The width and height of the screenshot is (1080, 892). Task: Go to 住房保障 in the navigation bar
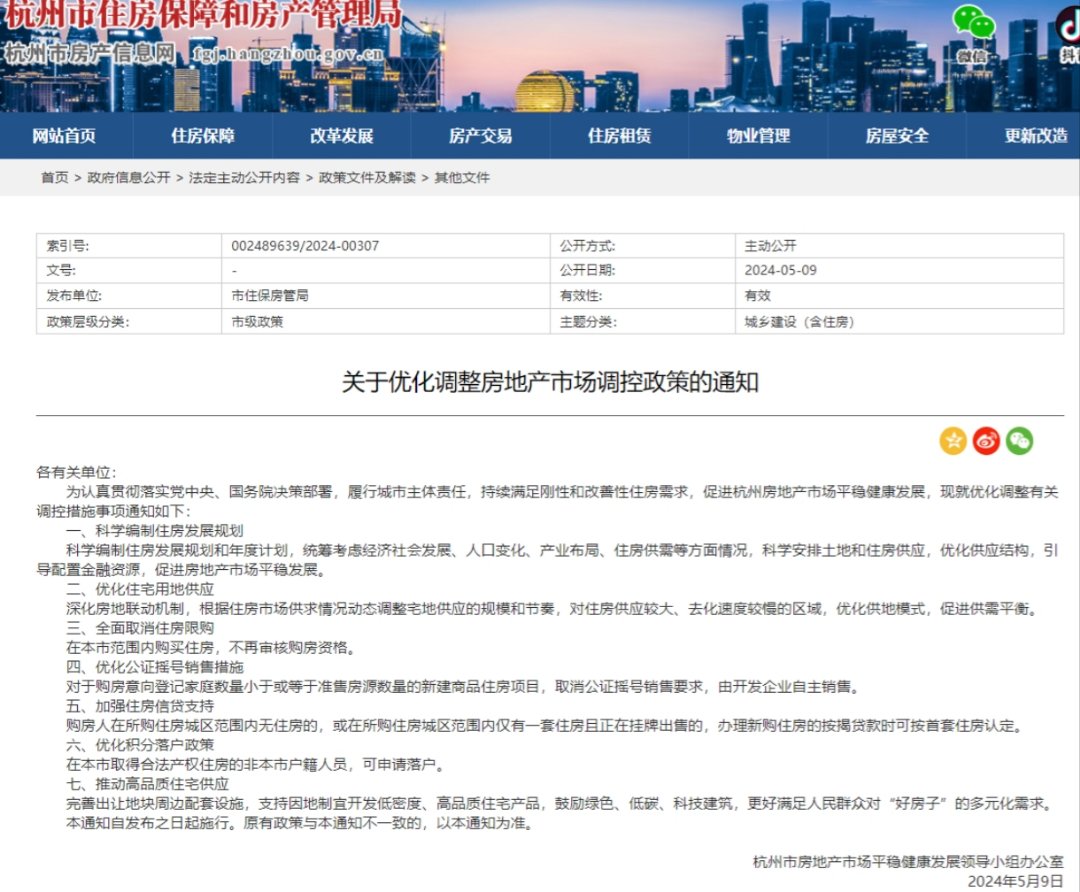point(202,136)
